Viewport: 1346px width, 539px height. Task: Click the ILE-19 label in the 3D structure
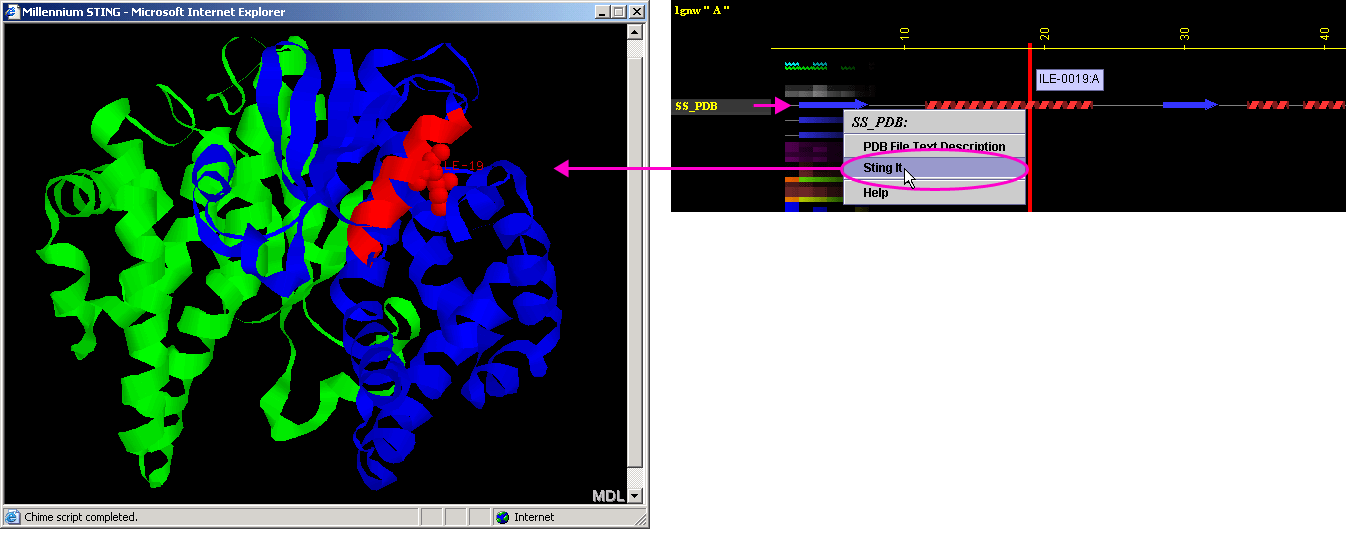click(x=462, y=166)
